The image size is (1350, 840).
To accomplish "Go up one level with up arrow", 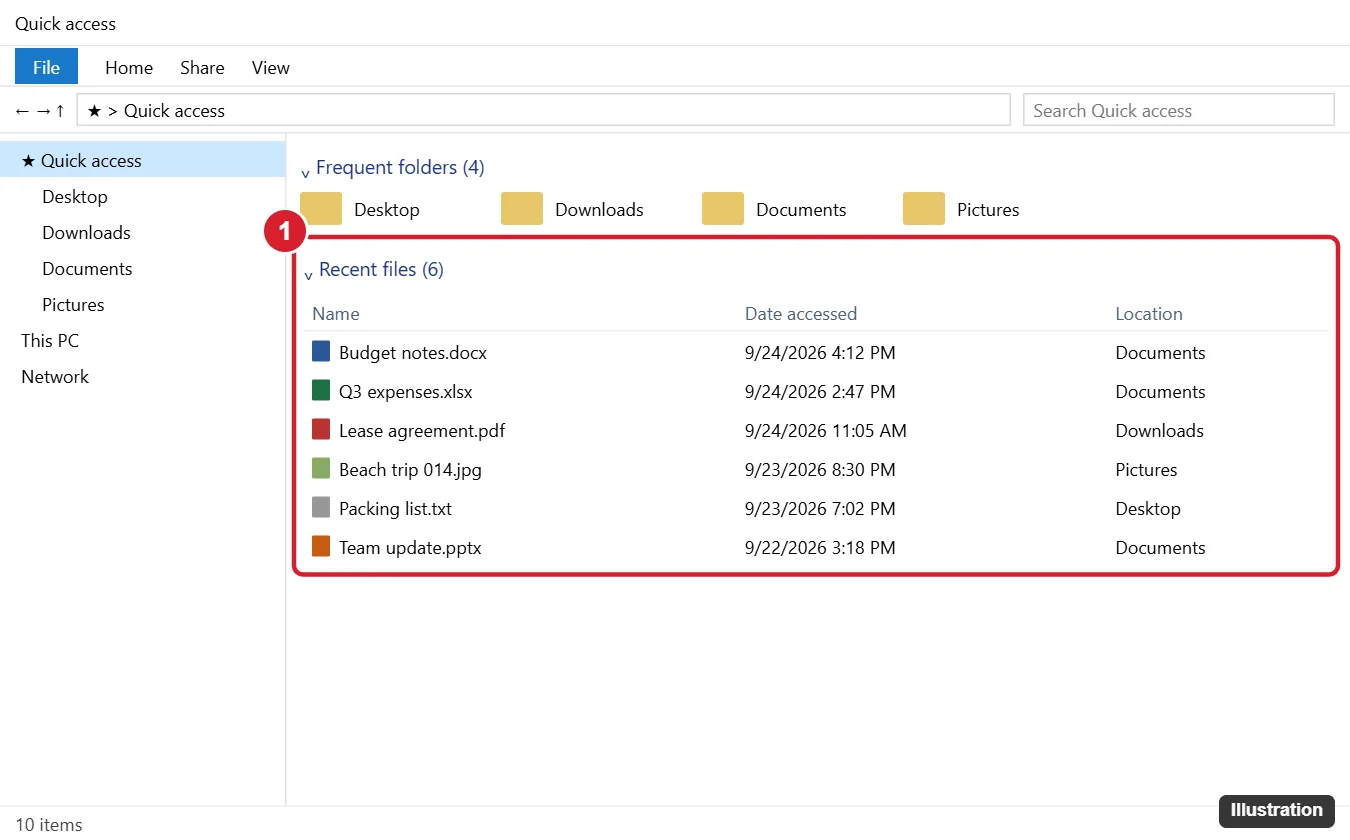I will (x=60, y=111).
